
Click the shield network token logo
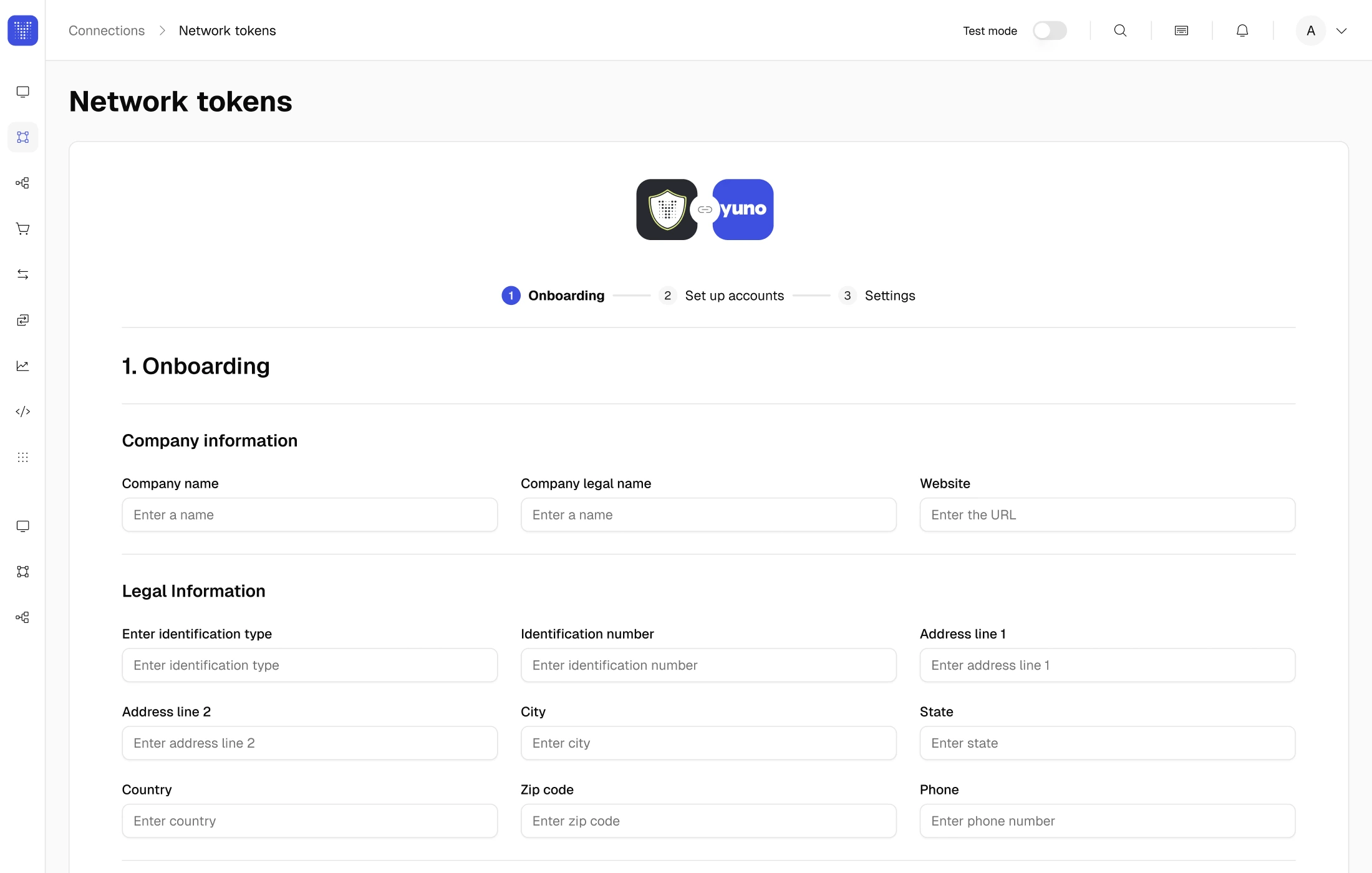tap(667, 210)
